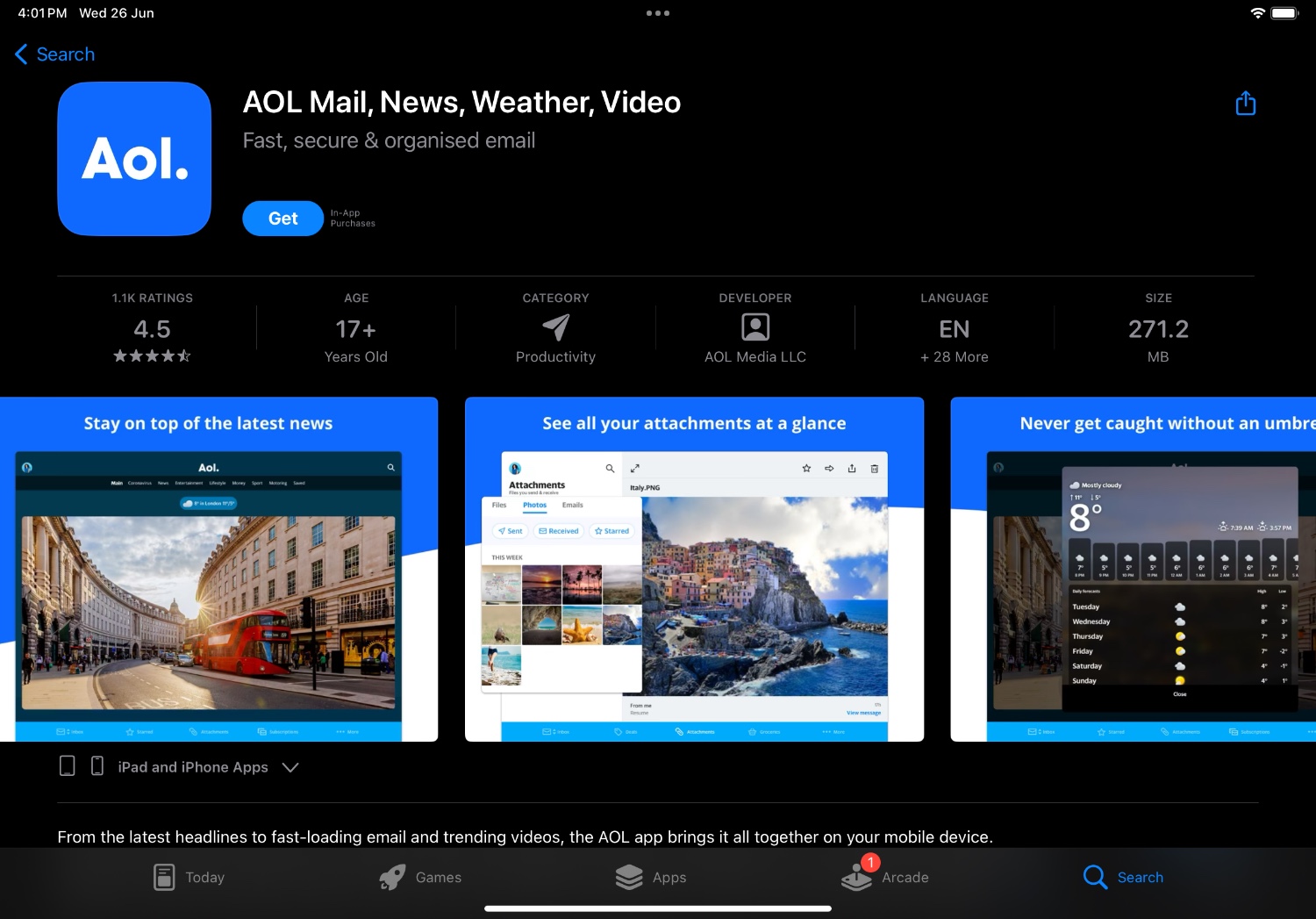Open the Arcade tab
Viewport: 1316px width, 919px height.
pos(885,877)
